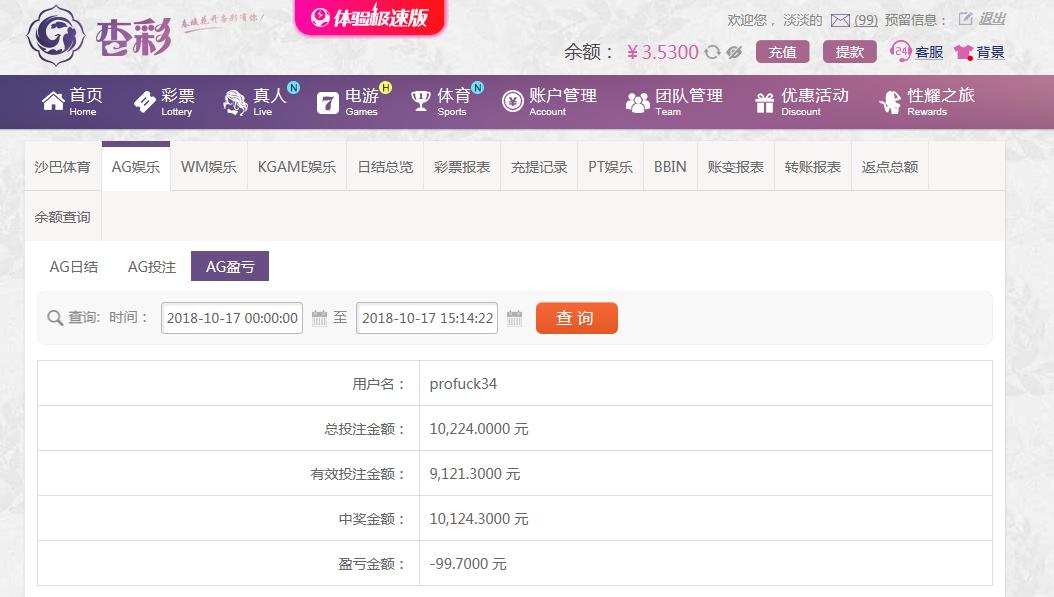Refresh the account balance
The width and height of the screenshot is (1054, 597).
tap(712, 53)
